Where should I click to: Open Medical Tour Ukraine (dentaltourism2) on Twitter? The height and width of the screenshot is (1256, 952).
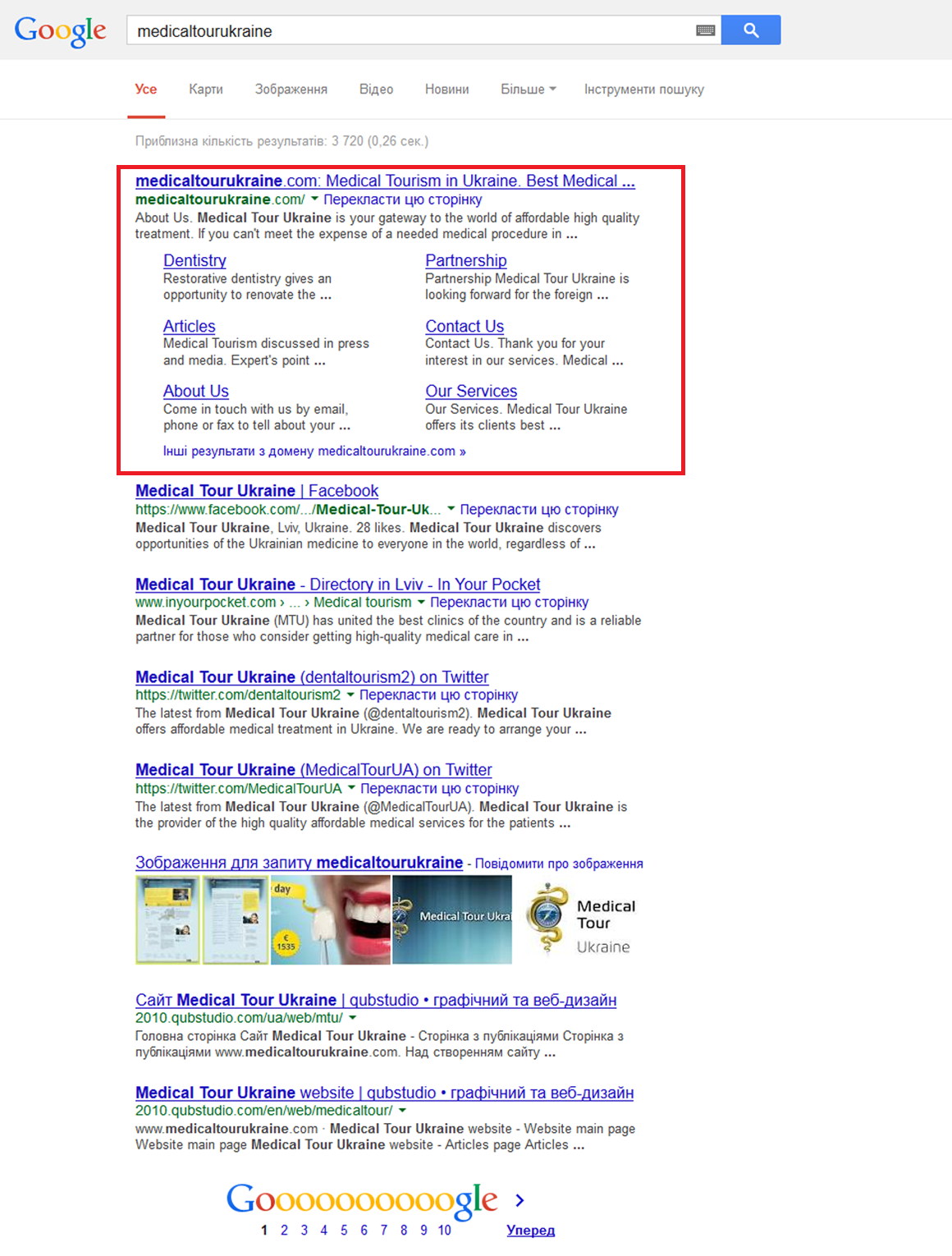[x=312, y=676]
